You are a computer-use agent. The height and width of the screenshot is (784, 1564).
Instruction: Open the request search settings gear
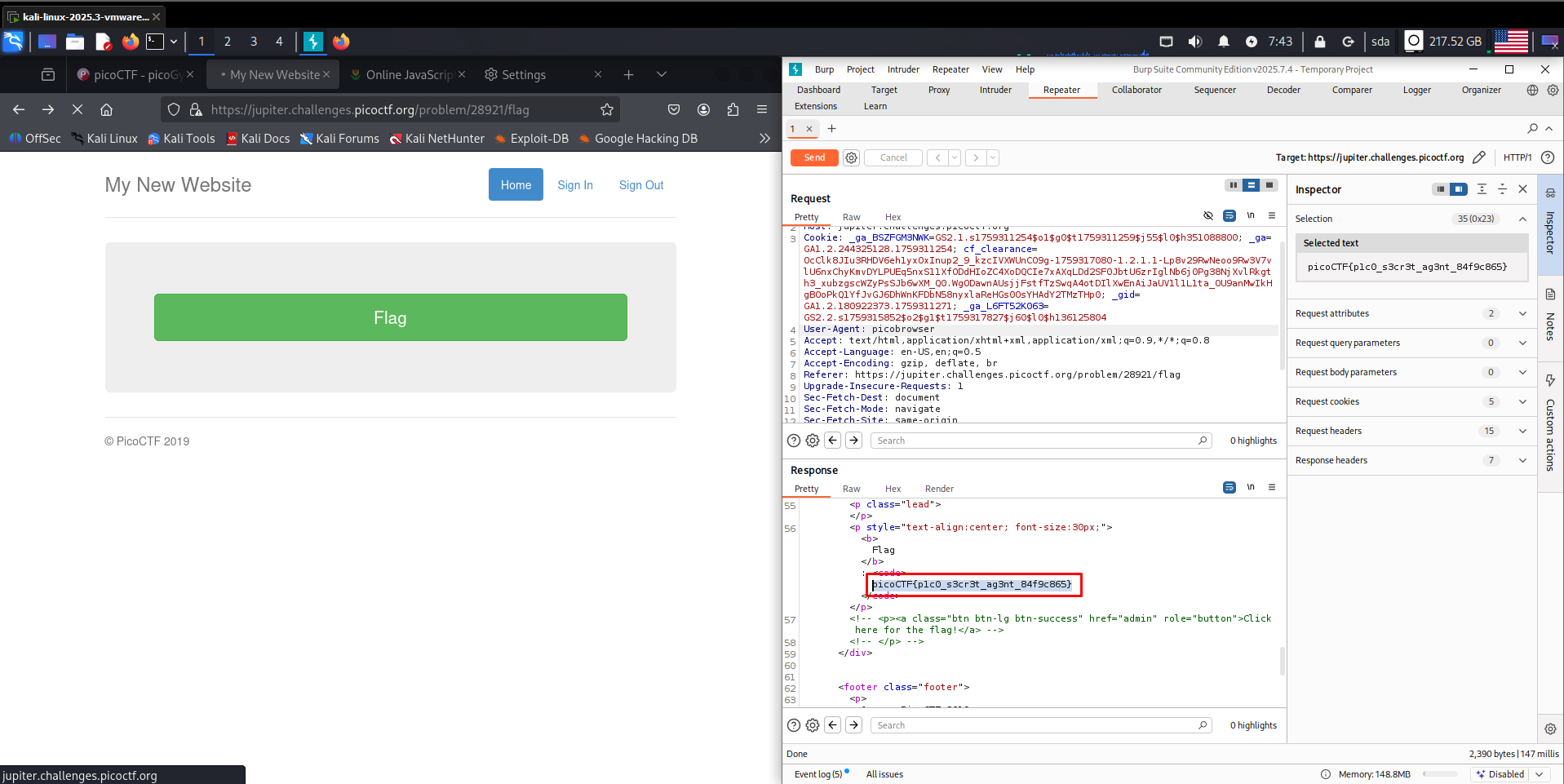[813, 441]
